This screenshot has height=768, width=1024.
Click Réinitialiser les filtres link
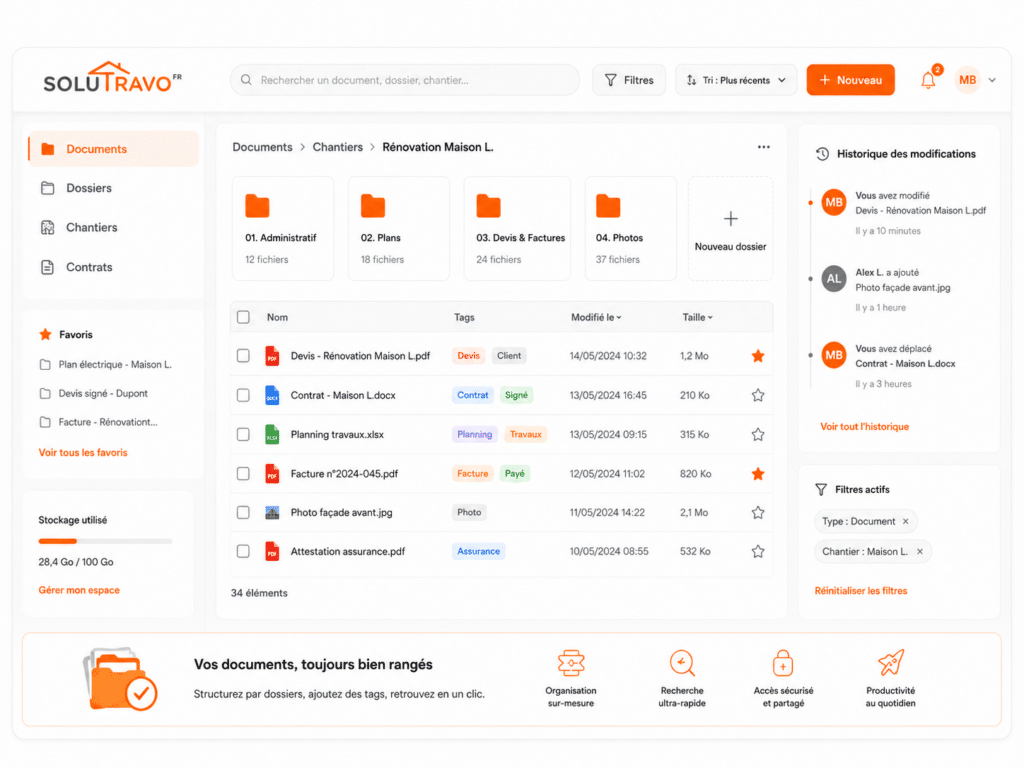point(861,590)
